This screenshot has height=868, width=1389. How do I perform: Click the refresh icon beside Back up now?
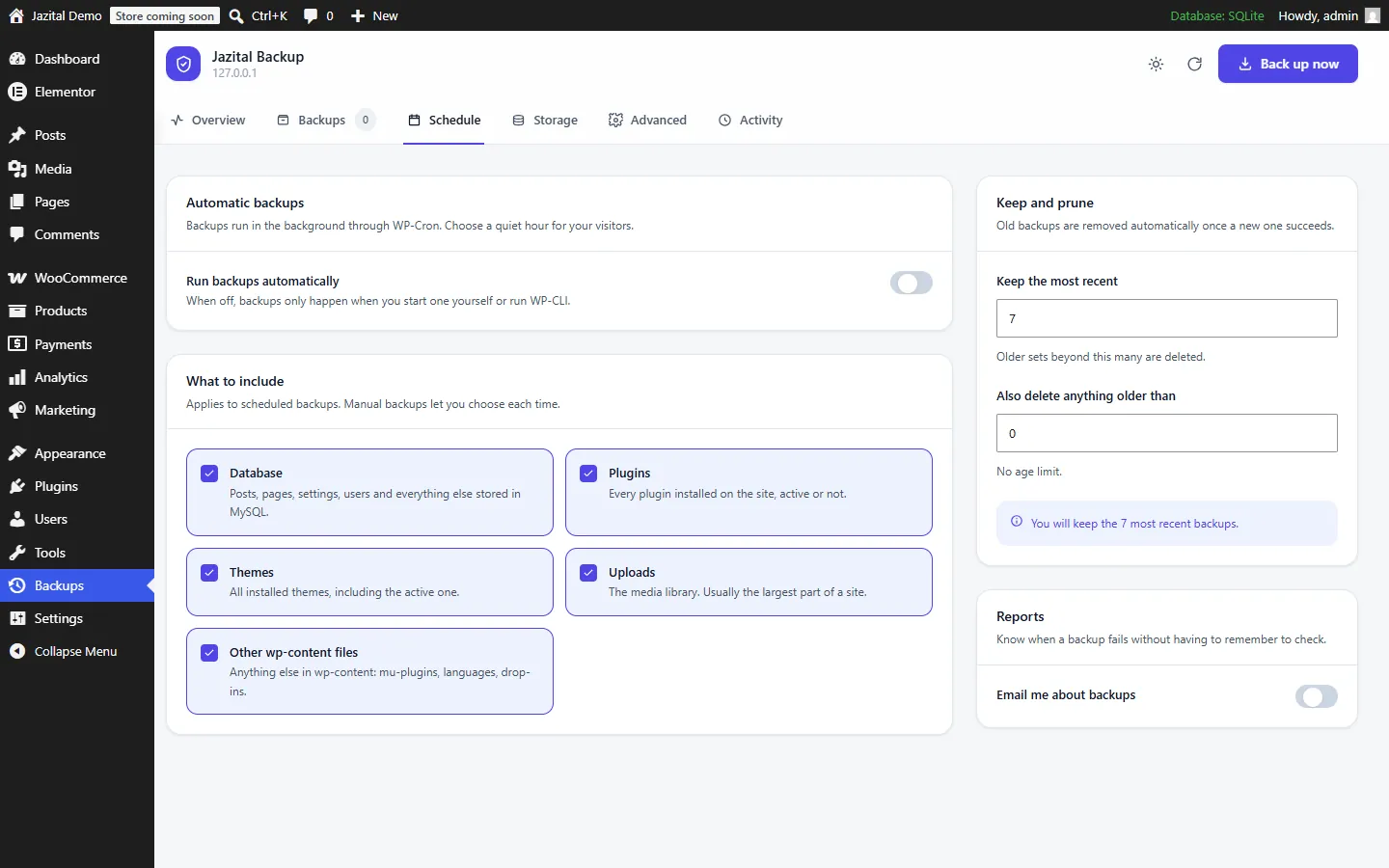pyautogui.click(x=1194, y=65)
